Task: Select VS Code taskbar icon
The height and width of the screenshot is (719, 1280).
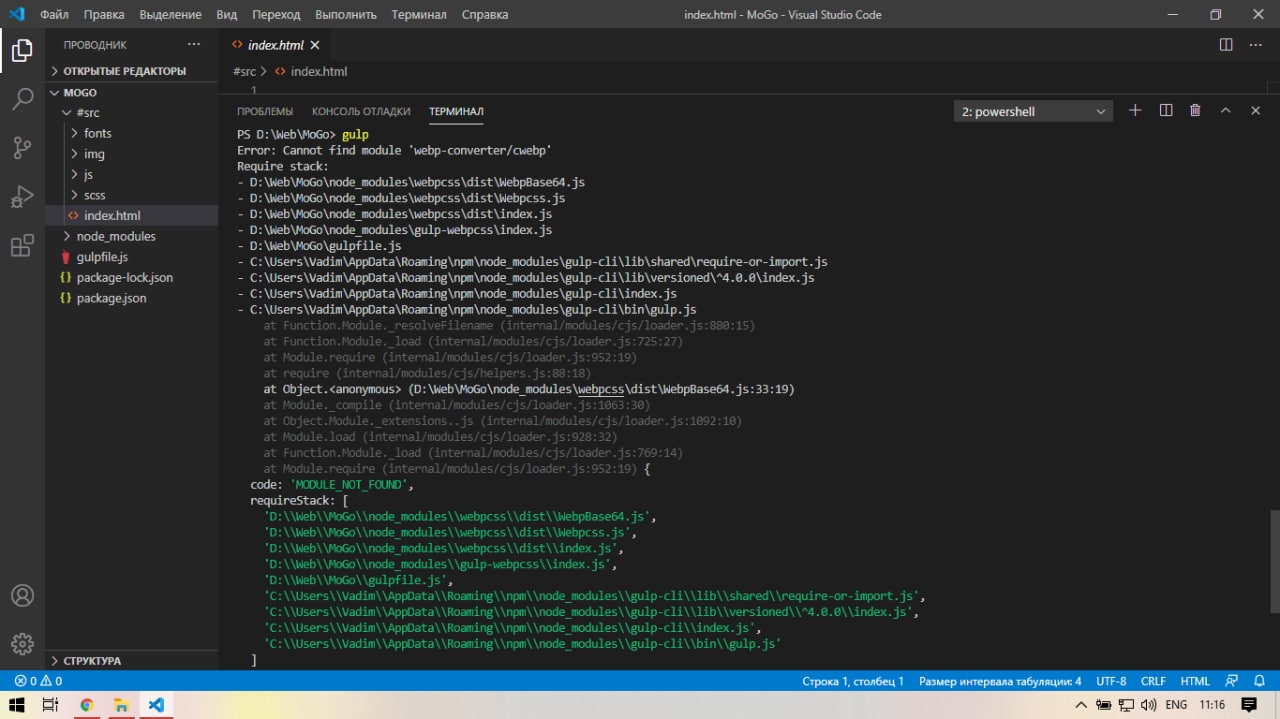Action: [x=156, y=705]
